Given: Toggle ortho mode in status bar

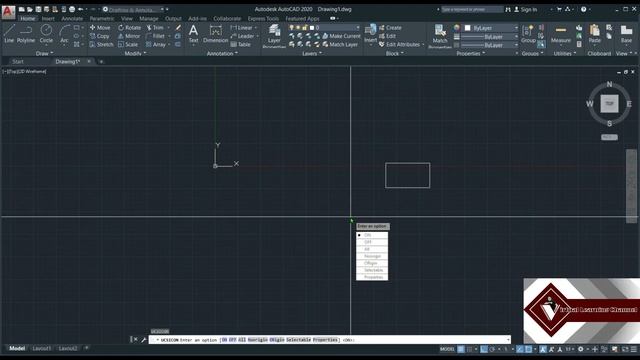Looking at the screenshot, I should (x=484, y=349).
